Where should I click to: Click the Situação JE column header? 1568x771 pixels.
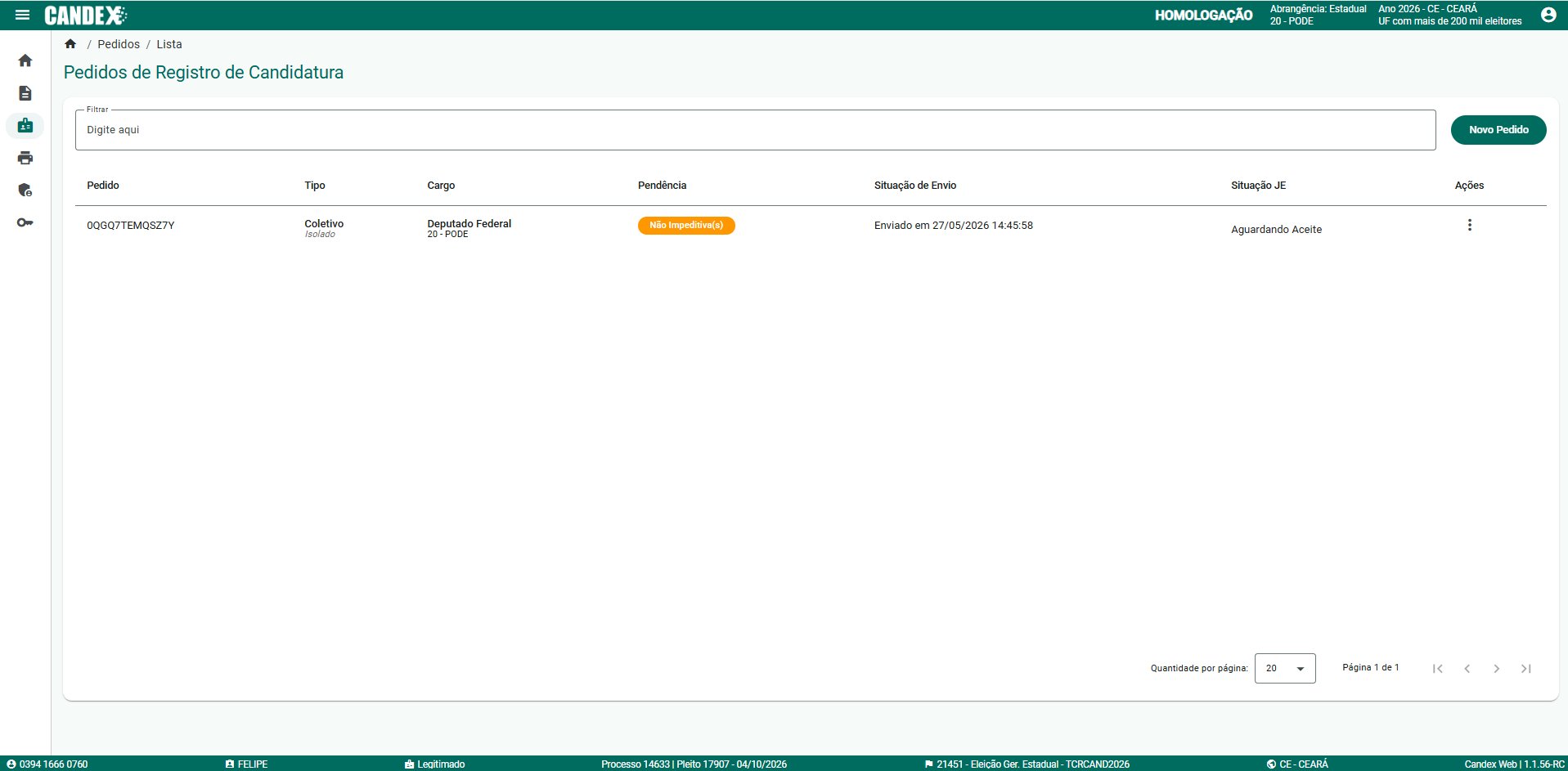coord(1258,186)
